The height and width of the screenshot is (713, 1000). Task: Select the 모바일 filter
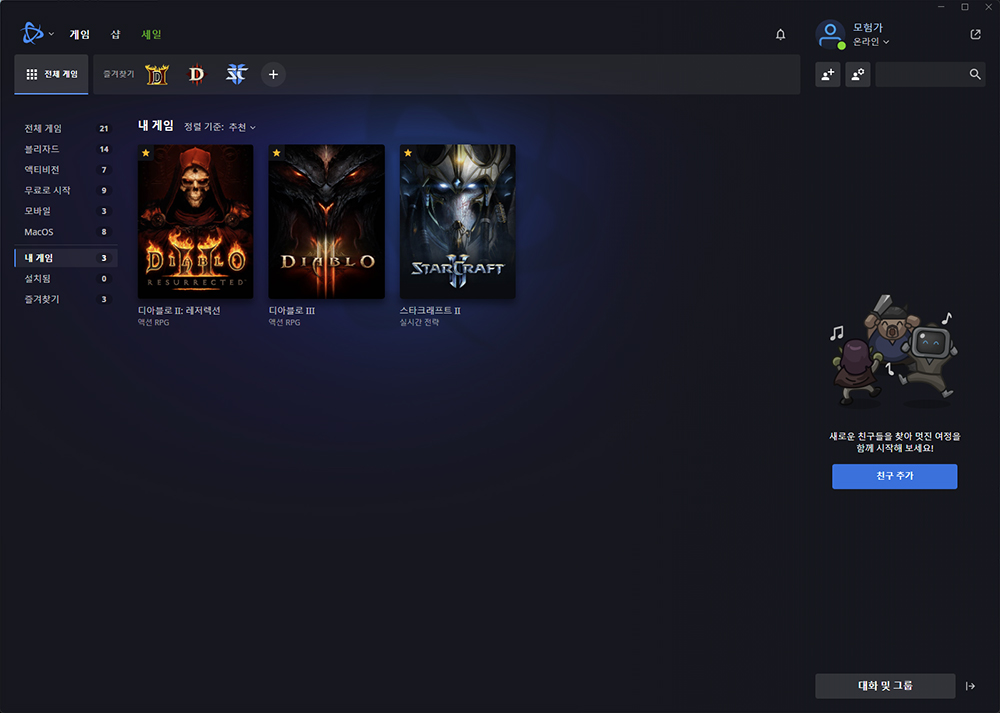[x=66, y=211]
